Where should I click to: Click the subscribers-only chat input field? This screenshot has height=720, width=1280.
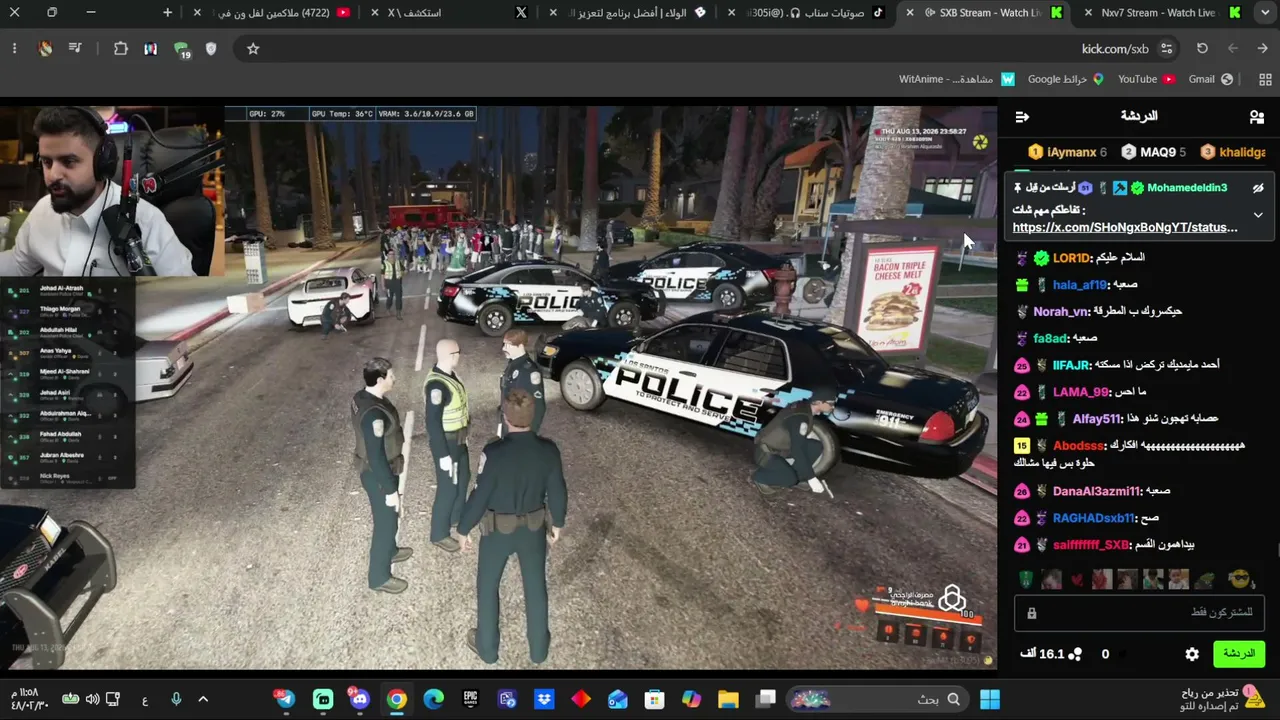click(x=1139, y=612)
